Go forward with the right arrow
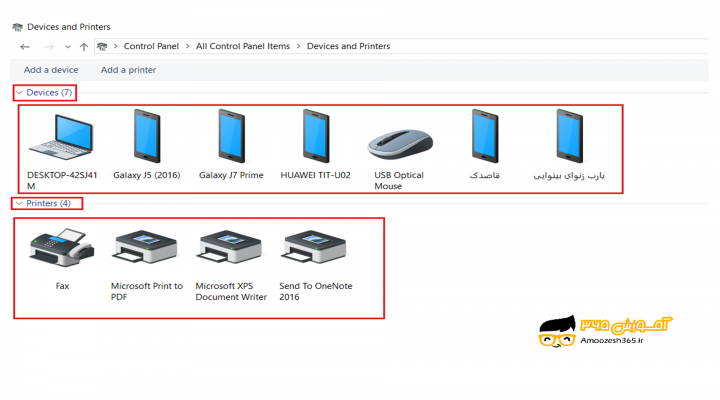720x400 pixels. click(x=49, y=46)
